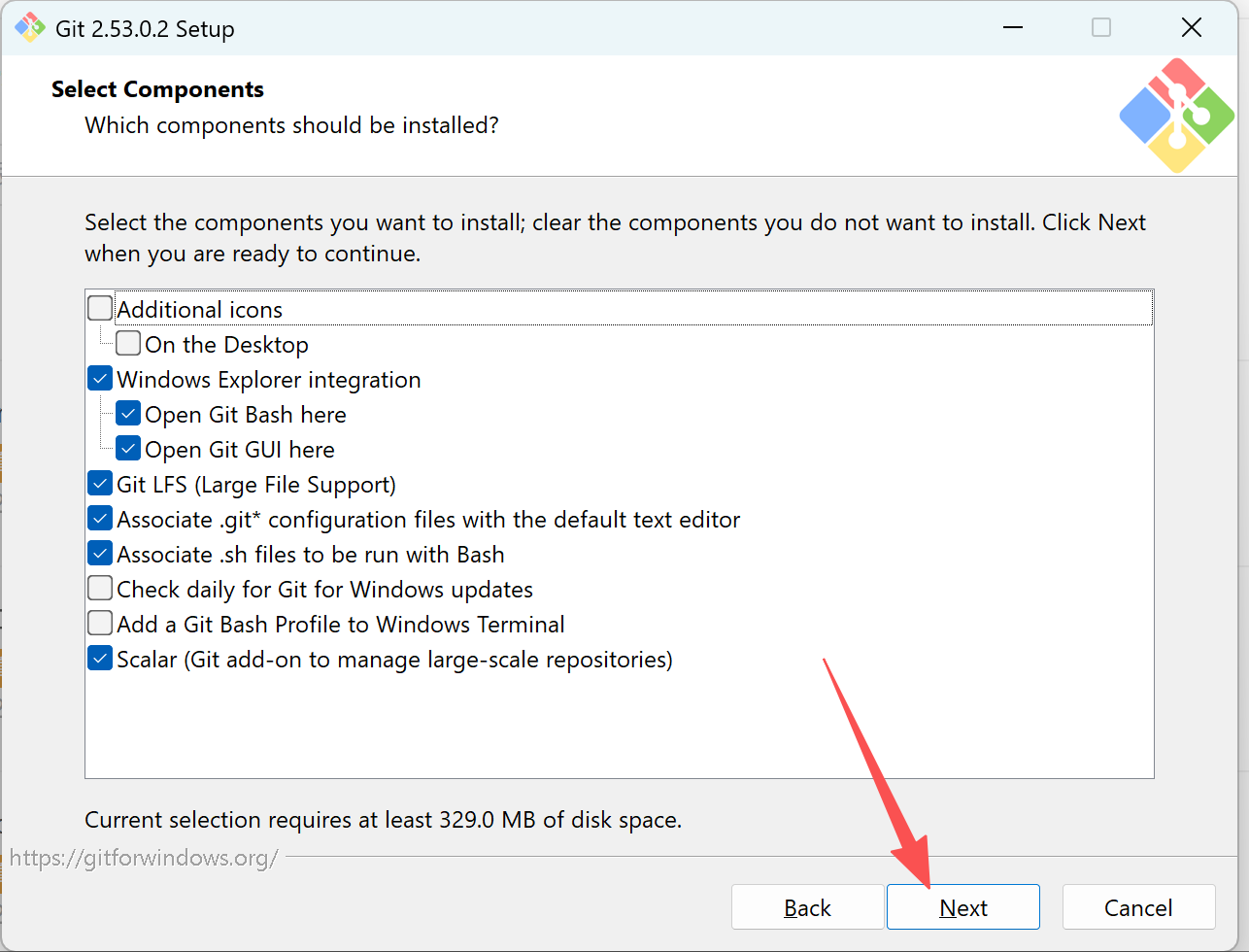Viewport: 1249px width, 952px height.
Task: Select the 'Additional icons' label text
Action: [200, 310]
